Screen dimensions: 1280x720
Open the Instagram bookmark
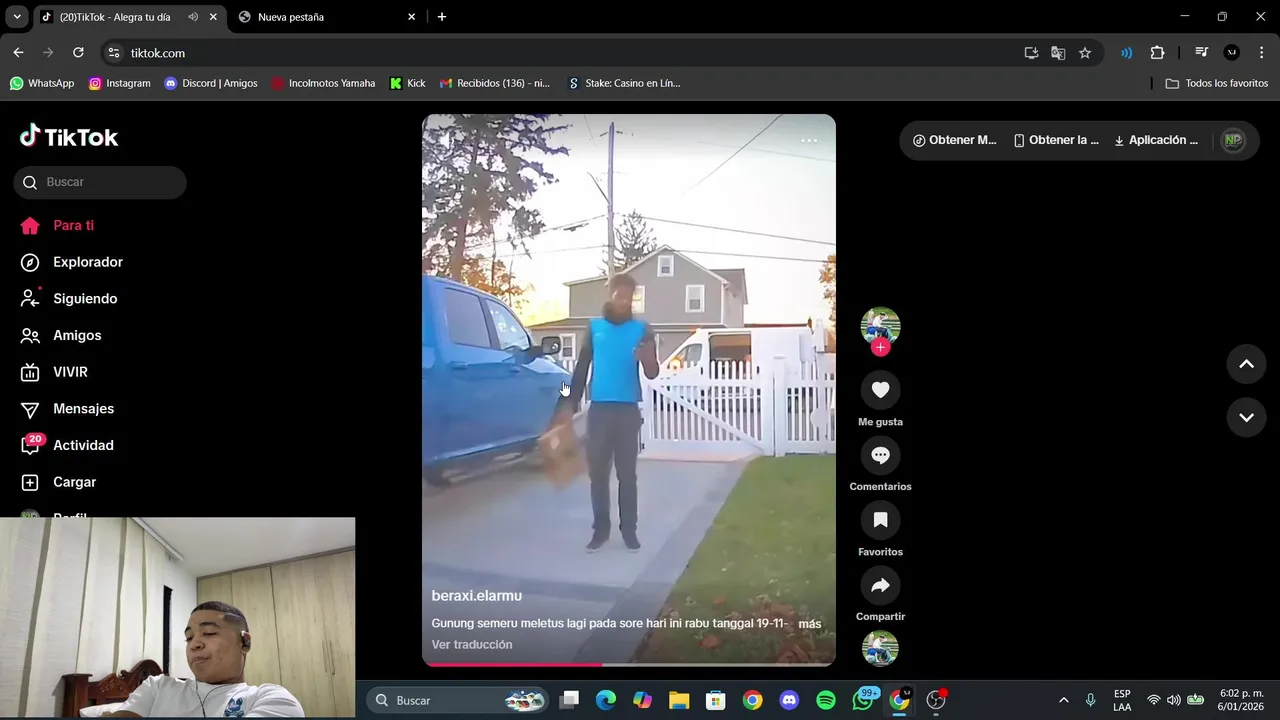click(119, 83)
